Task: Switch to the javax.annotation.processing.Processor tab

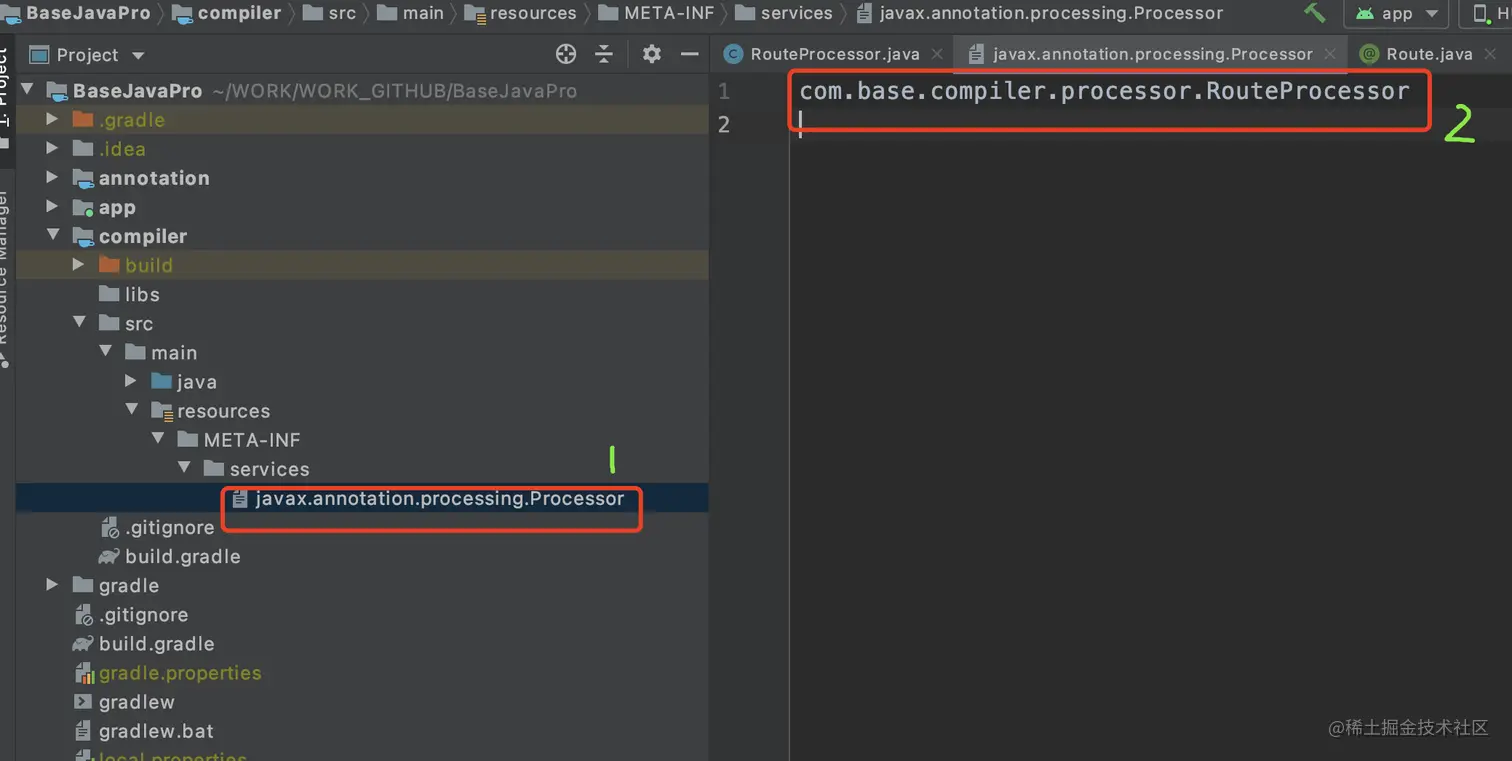Action: pyautogui.click(x=1152, y=54)
